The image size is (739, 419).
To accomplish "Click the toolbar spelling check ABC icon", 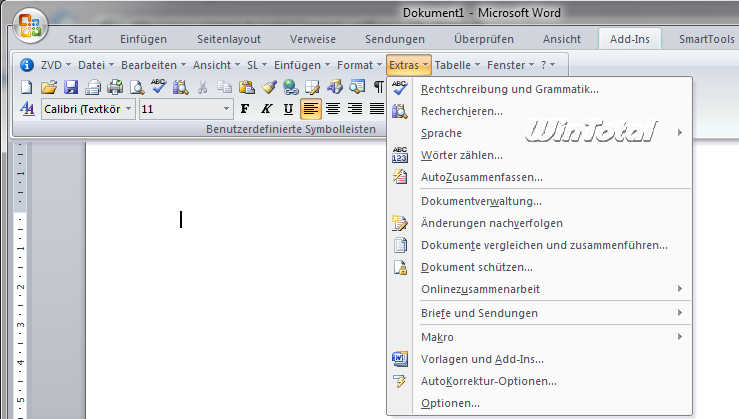I will tap(158, 87).
